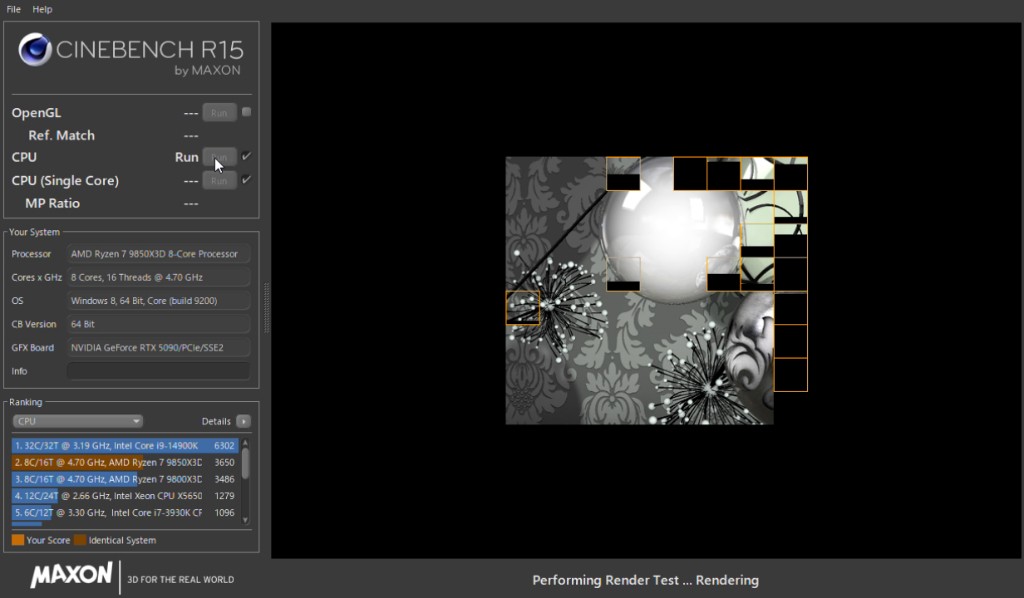The width and height of the screenshot is (1024, 598).
Task: Click the Ref. Match label
Action: coord(61,135)
